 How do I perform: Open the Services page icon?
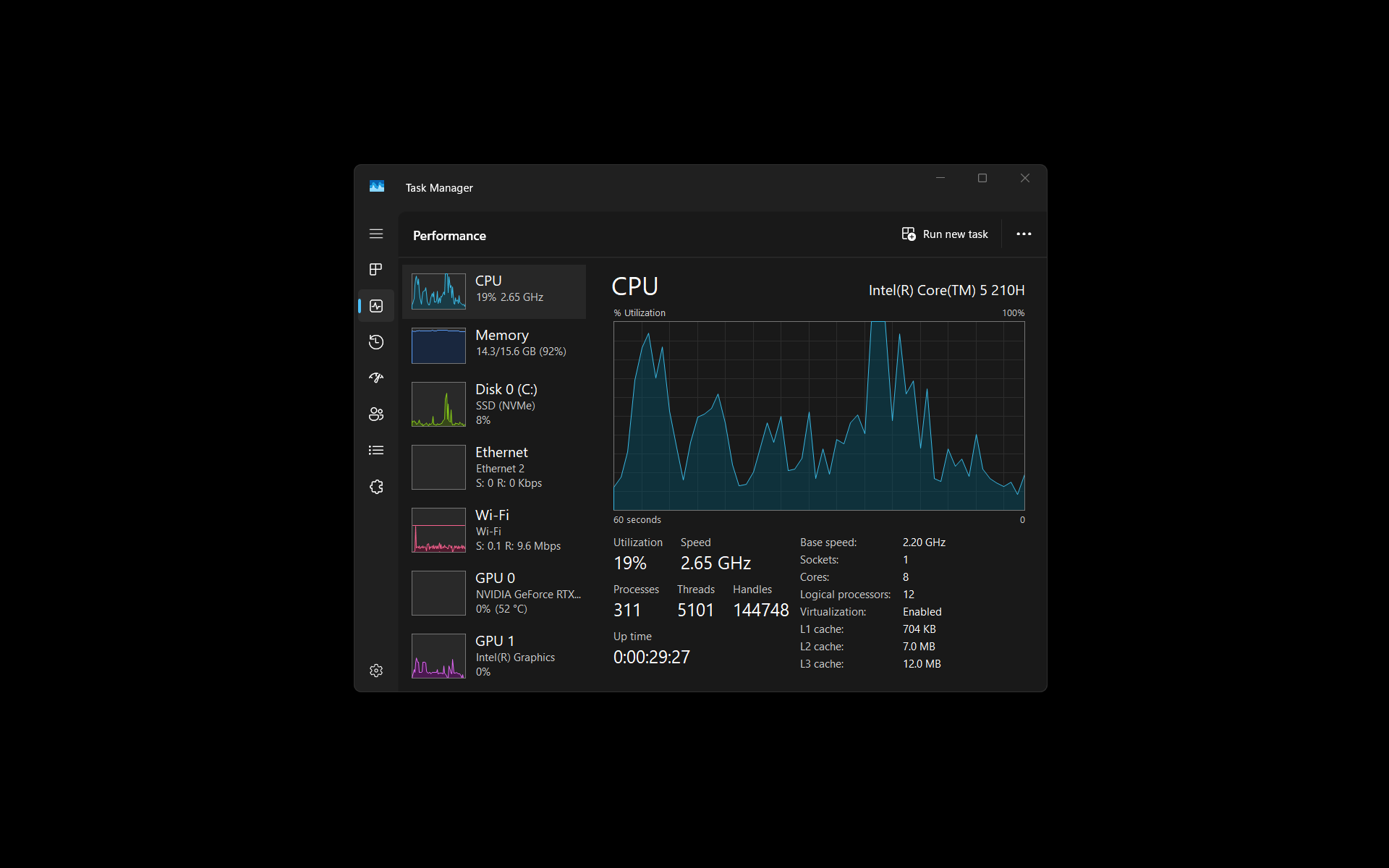376,487
